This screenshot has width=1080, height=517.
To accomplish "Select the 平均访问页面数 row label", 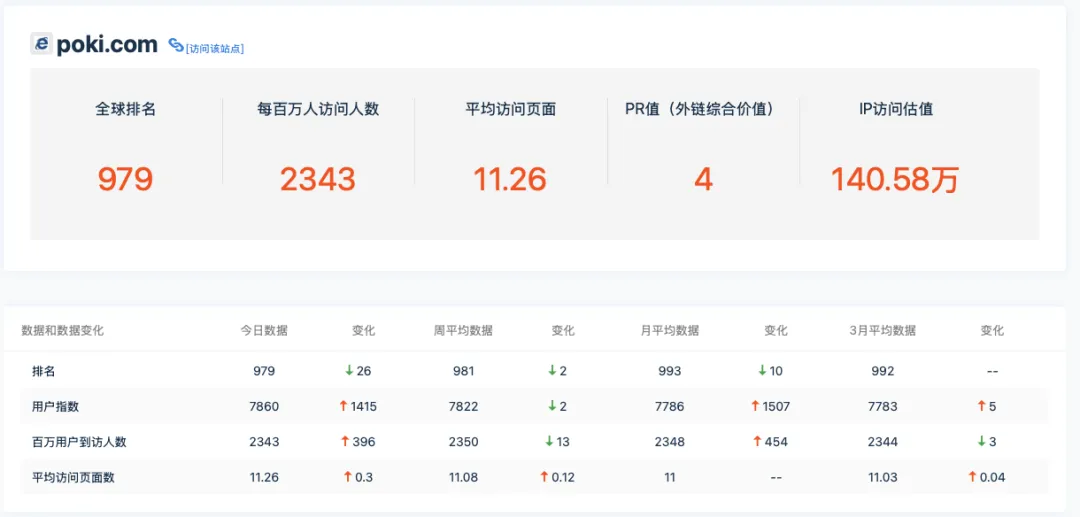I will tap(73, 477).
